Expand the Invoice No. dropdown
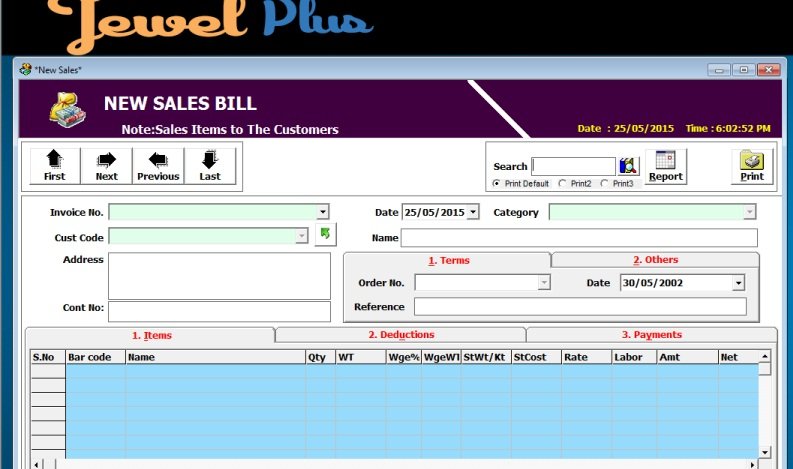 (x=322, y=212)
